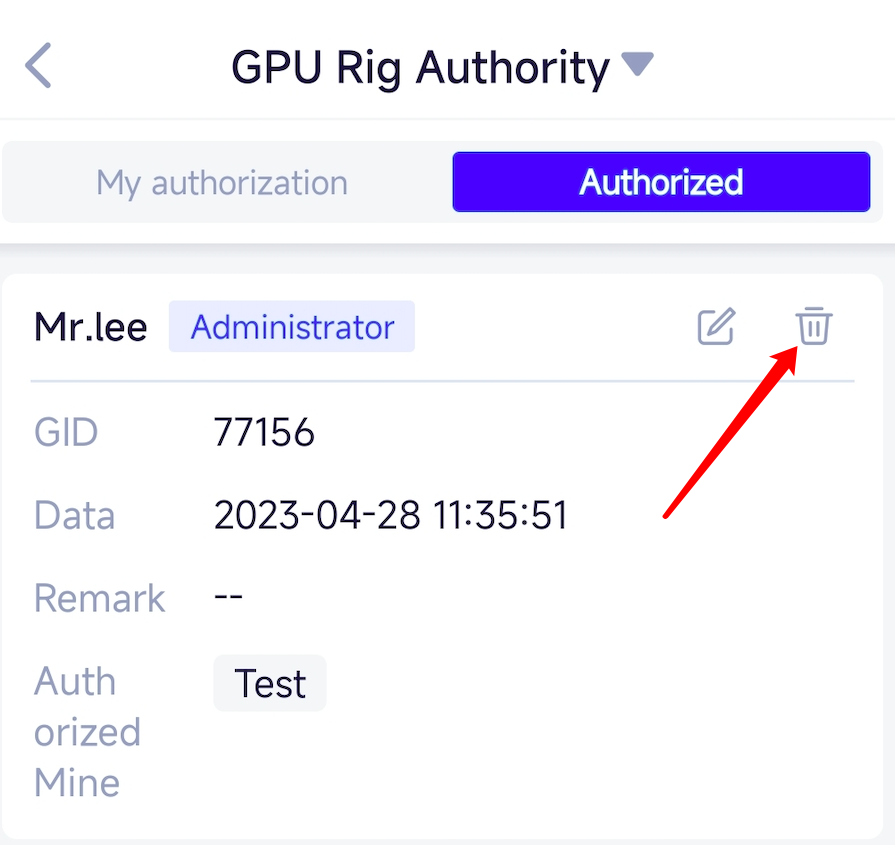The image size is (895, 845).
Task: Click the GID number 77156
Action: 264,433
